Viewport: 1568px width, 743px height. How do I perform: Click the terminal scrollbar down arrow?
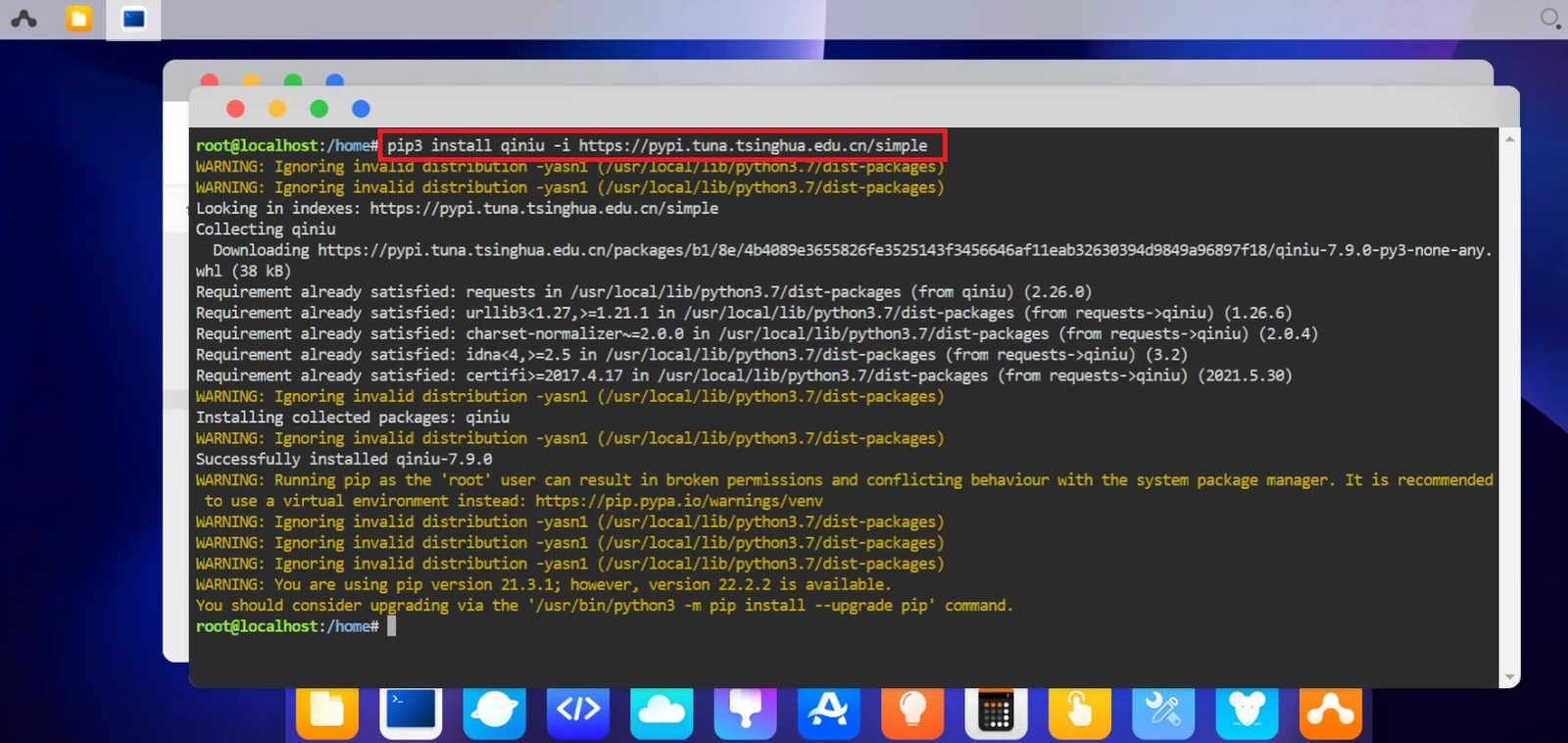pyautogui.click(x=1509, y=677)
